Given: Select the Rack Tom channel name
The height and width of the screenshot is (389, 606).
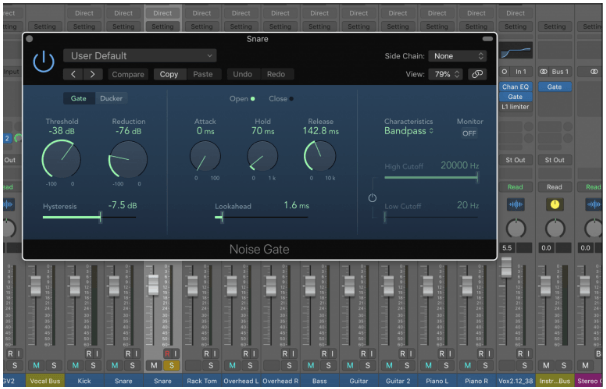Looking at the screenshot, I should (202, 381).
